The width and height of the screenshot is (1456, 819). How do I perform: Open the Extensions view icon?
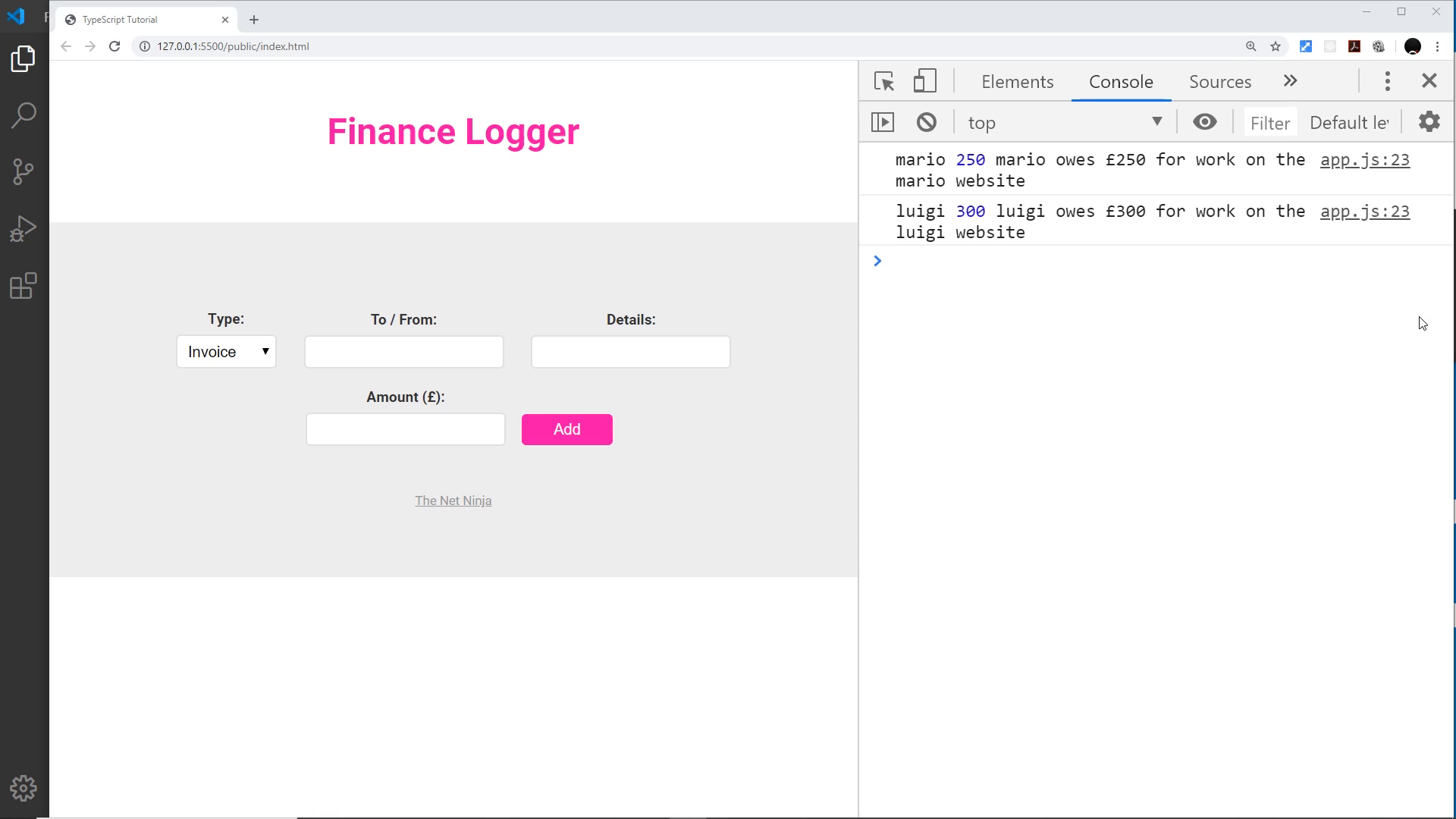point(24,286)
